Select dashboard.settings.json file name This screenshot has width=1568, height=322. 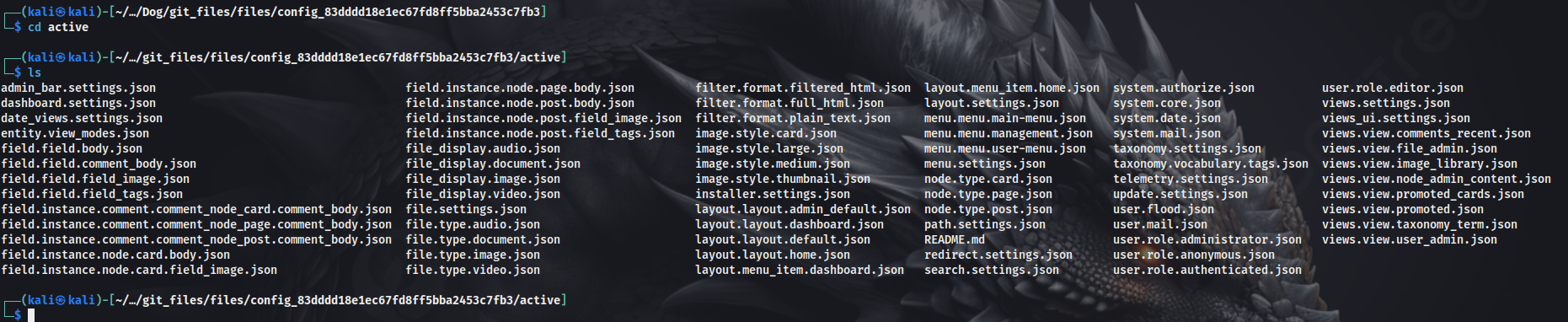point(78,103)
